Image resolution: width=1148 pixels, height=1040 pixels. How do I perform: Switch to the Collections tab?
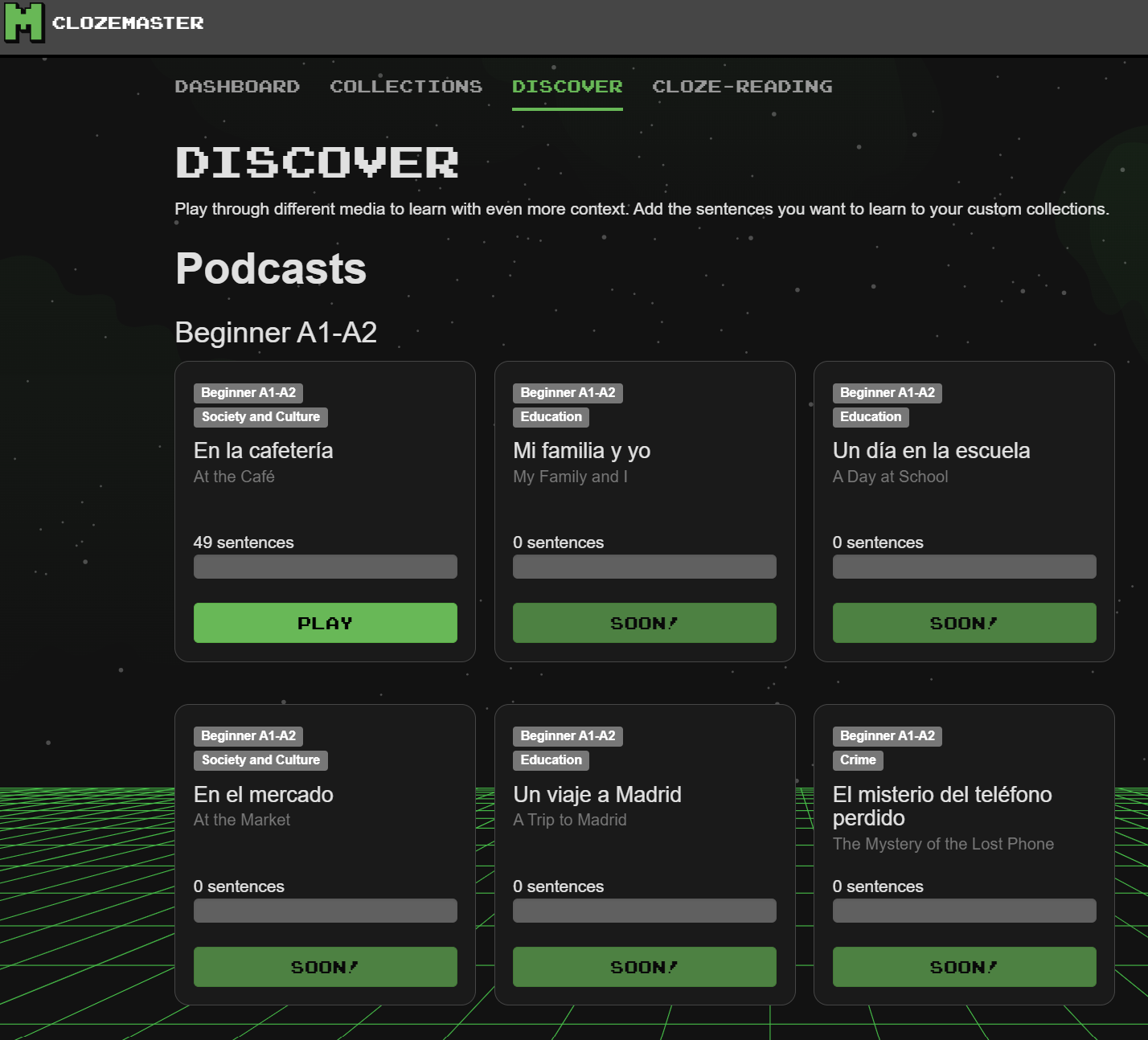tap(406, 87)
